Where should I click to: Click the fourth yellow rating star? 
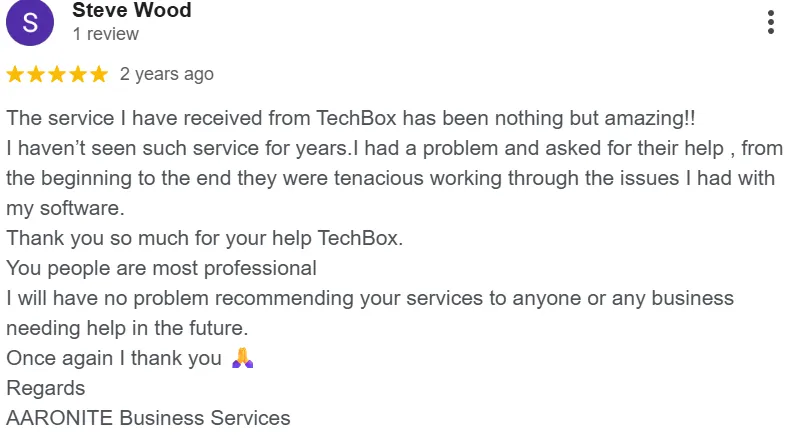78,74
